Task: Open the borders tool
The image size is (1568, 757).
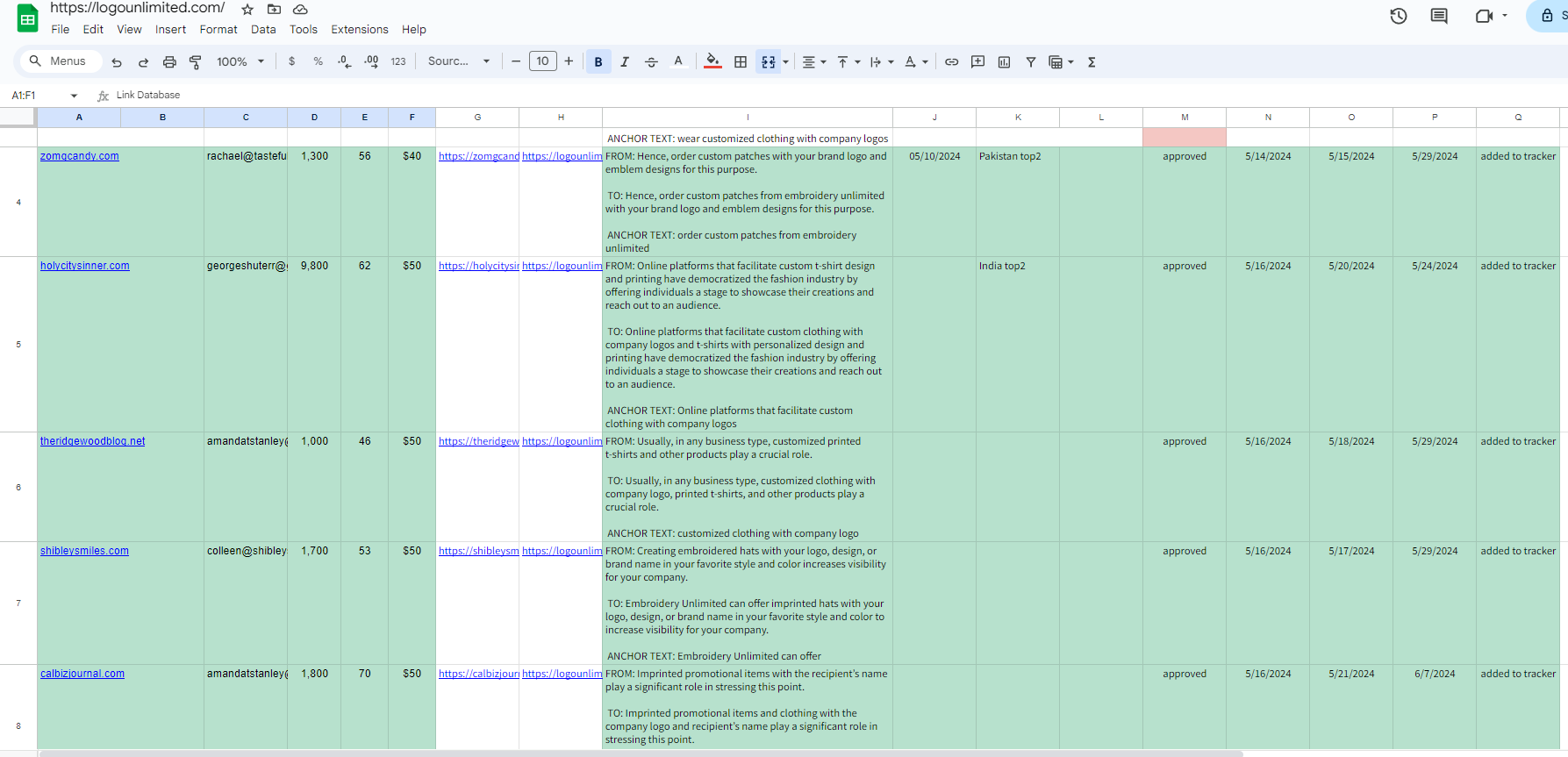Action: (x=741, y=61)
